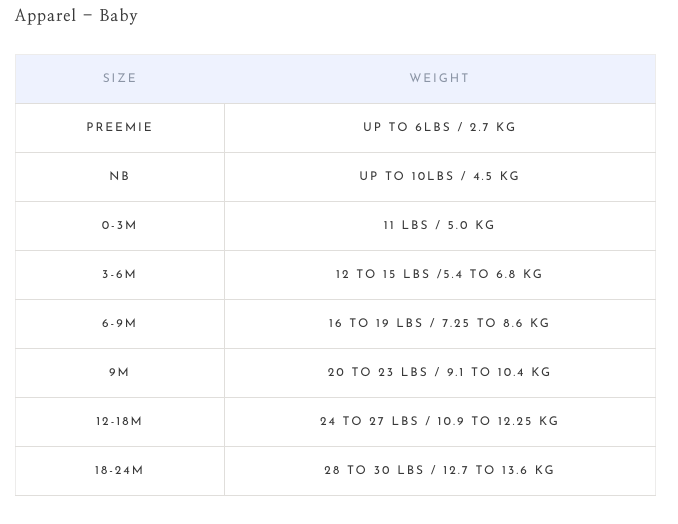678x524 pixels.
Task: Select the PREEMIE size cell
Action: pos(119,128)
